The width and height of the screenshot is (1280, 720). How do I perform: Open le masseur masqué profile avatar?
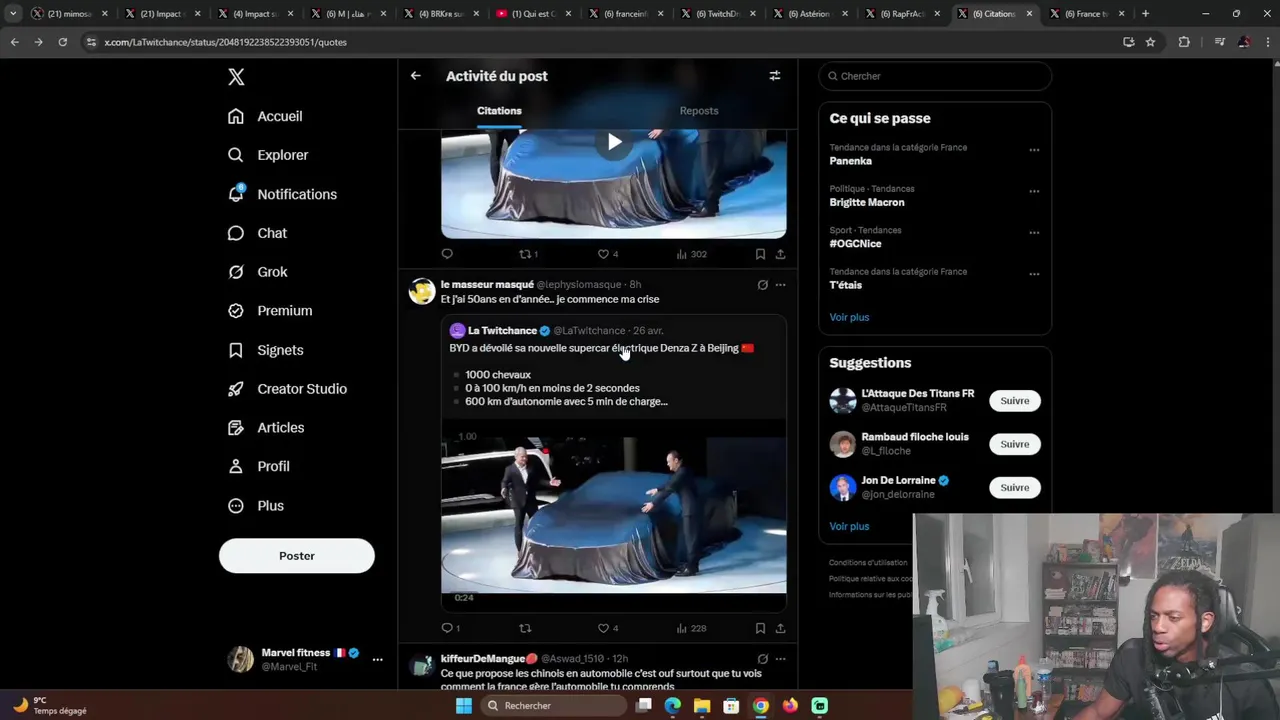tap(422, 291)
